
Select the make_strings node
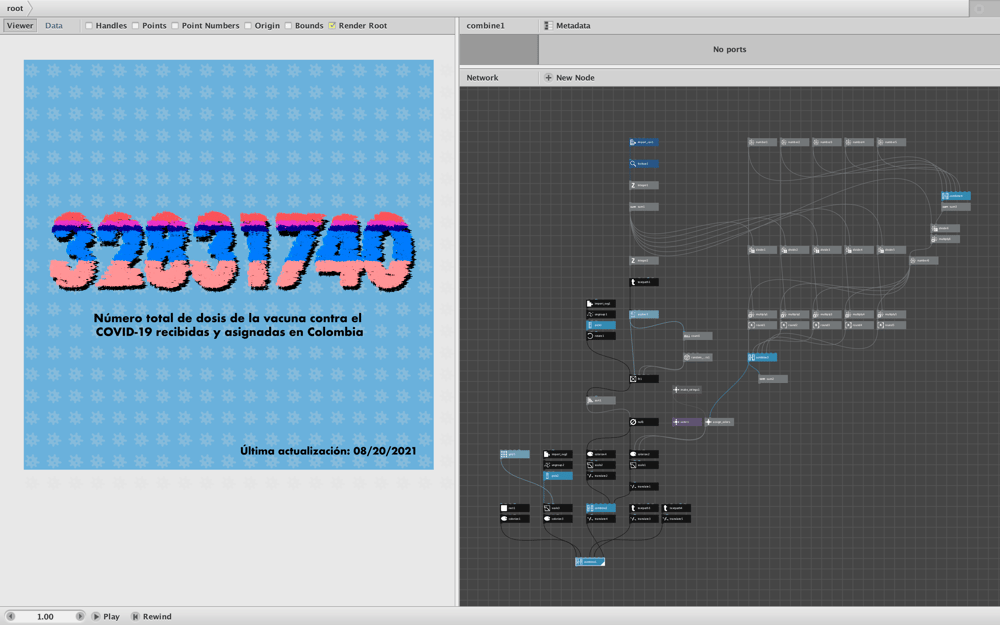coord(687,390)
